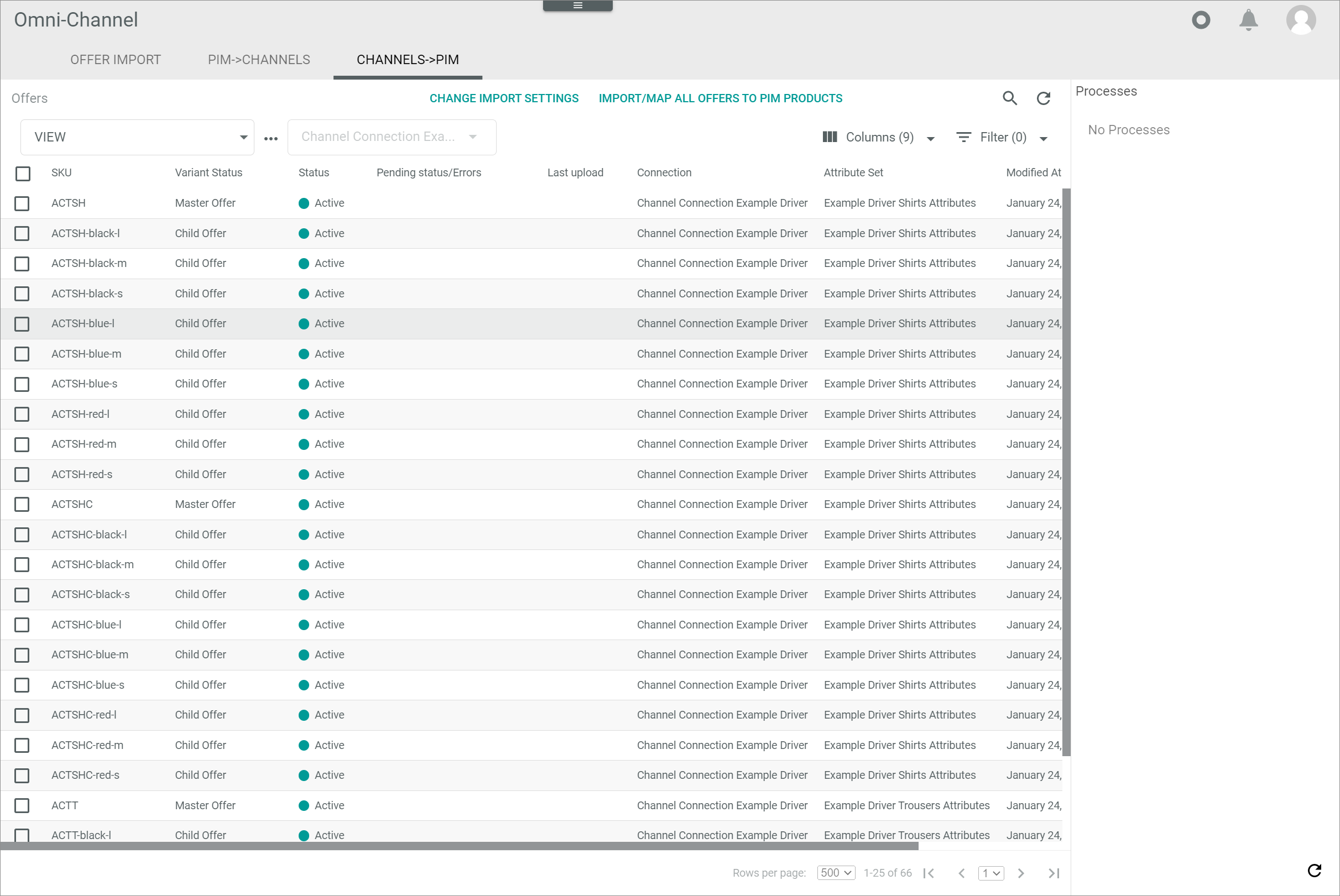
Task: Click the 1-25 of 66 pagination text
Action: [x=887, y=873]
